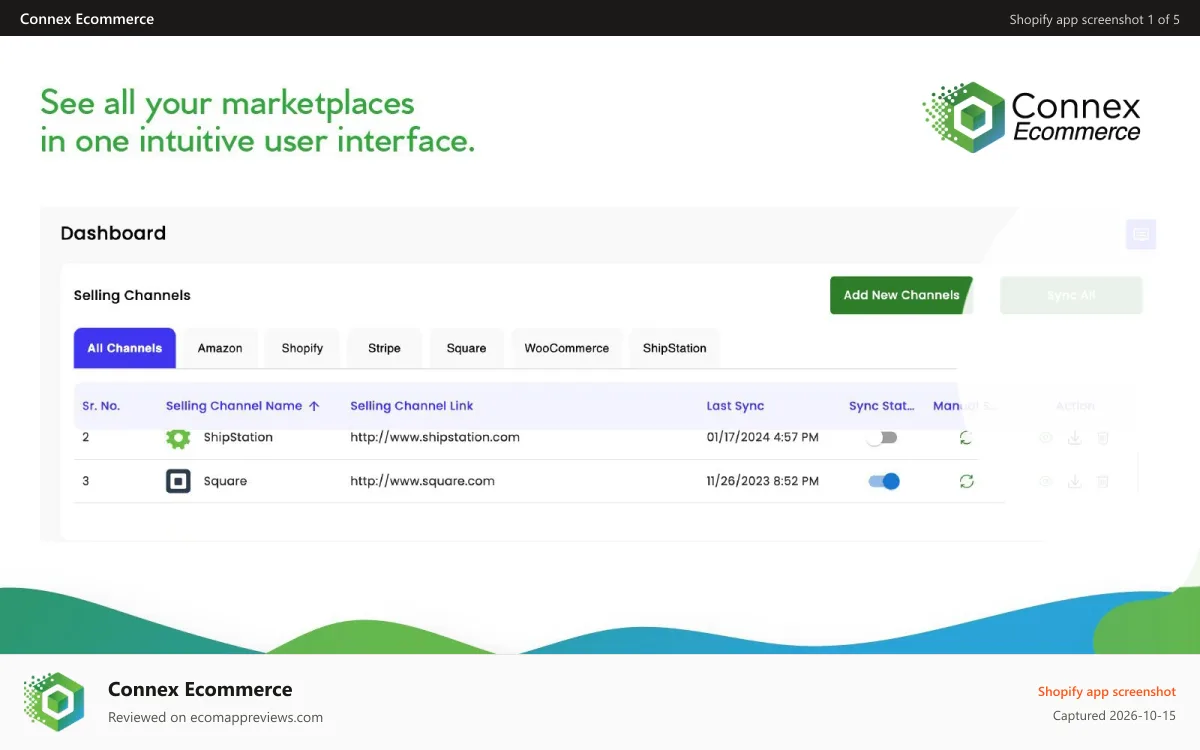This screenshot has height=750, width=1200.
Task: Click the Action column header
Action: 1075,406
